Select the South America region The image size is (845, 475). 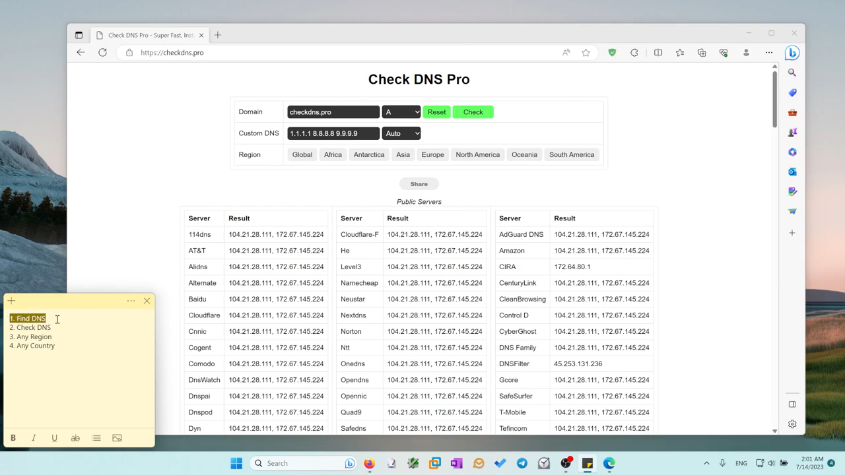[572, 155]
